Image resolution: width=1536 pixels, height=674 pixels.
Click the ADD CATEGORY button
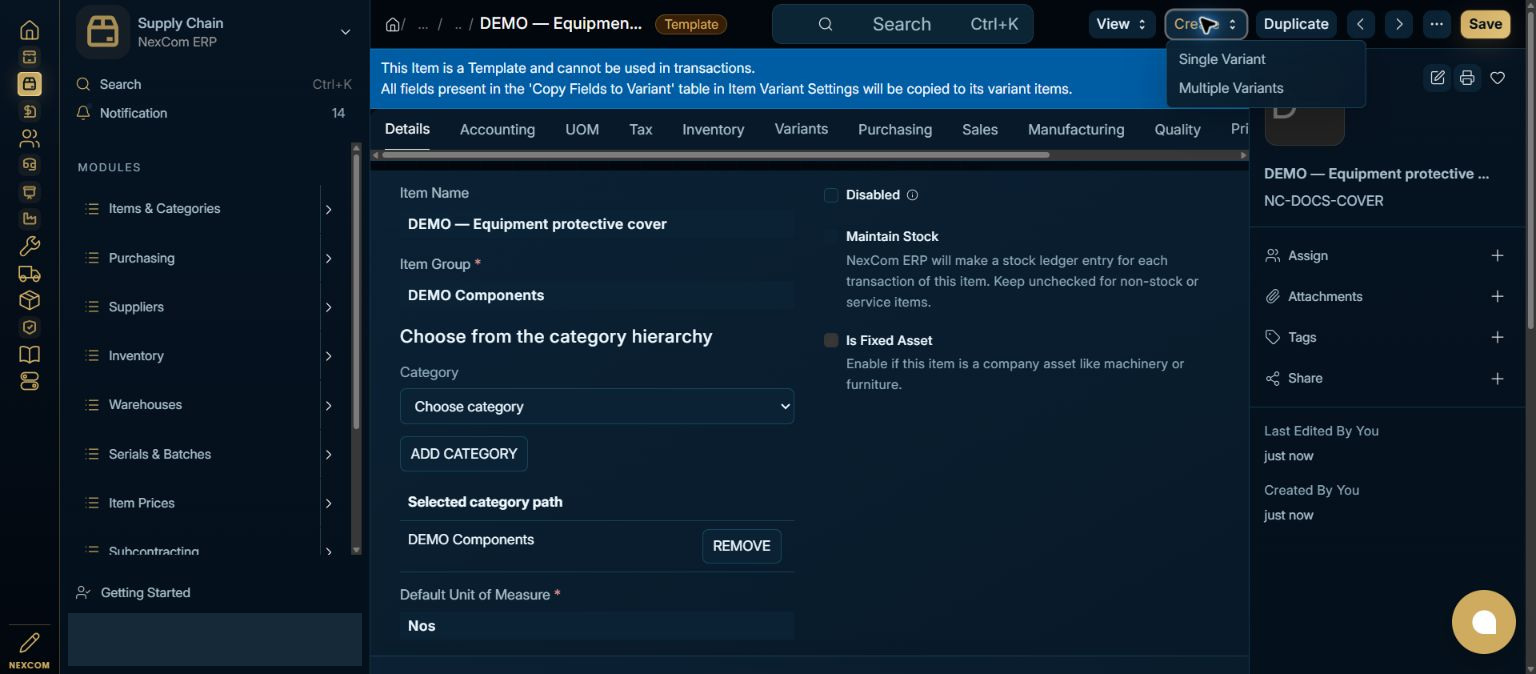tap(464, 454)
